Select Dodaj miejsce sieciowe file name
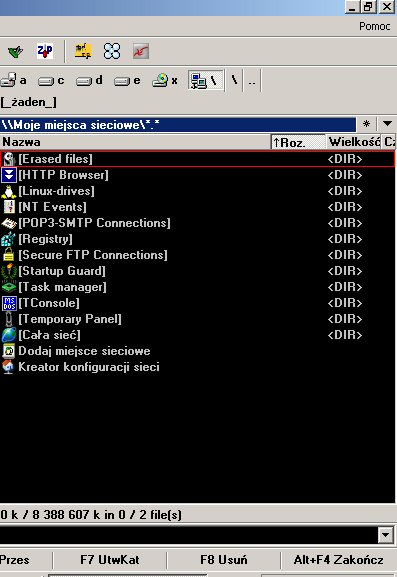 (x=84, y=351)
